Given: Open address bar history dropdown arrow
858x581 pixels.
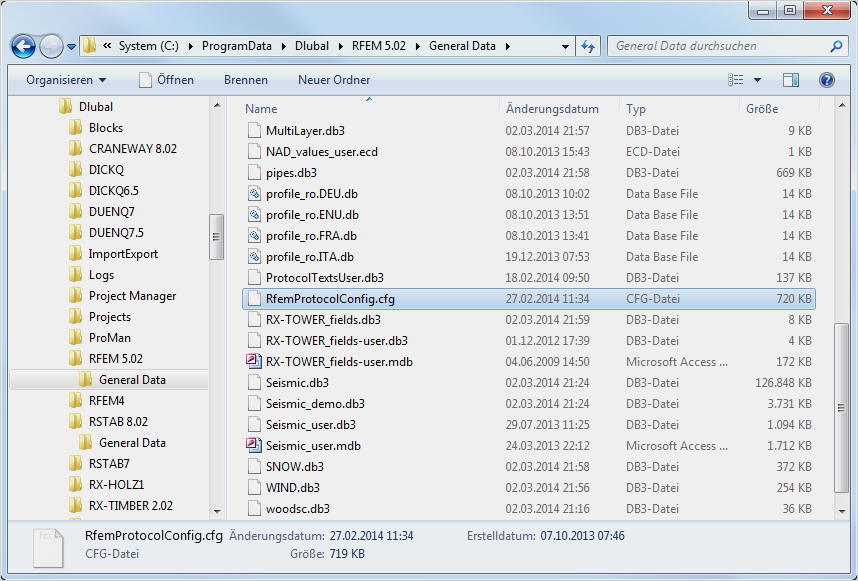Looking at the screenshot, I should tap(565, 47).
